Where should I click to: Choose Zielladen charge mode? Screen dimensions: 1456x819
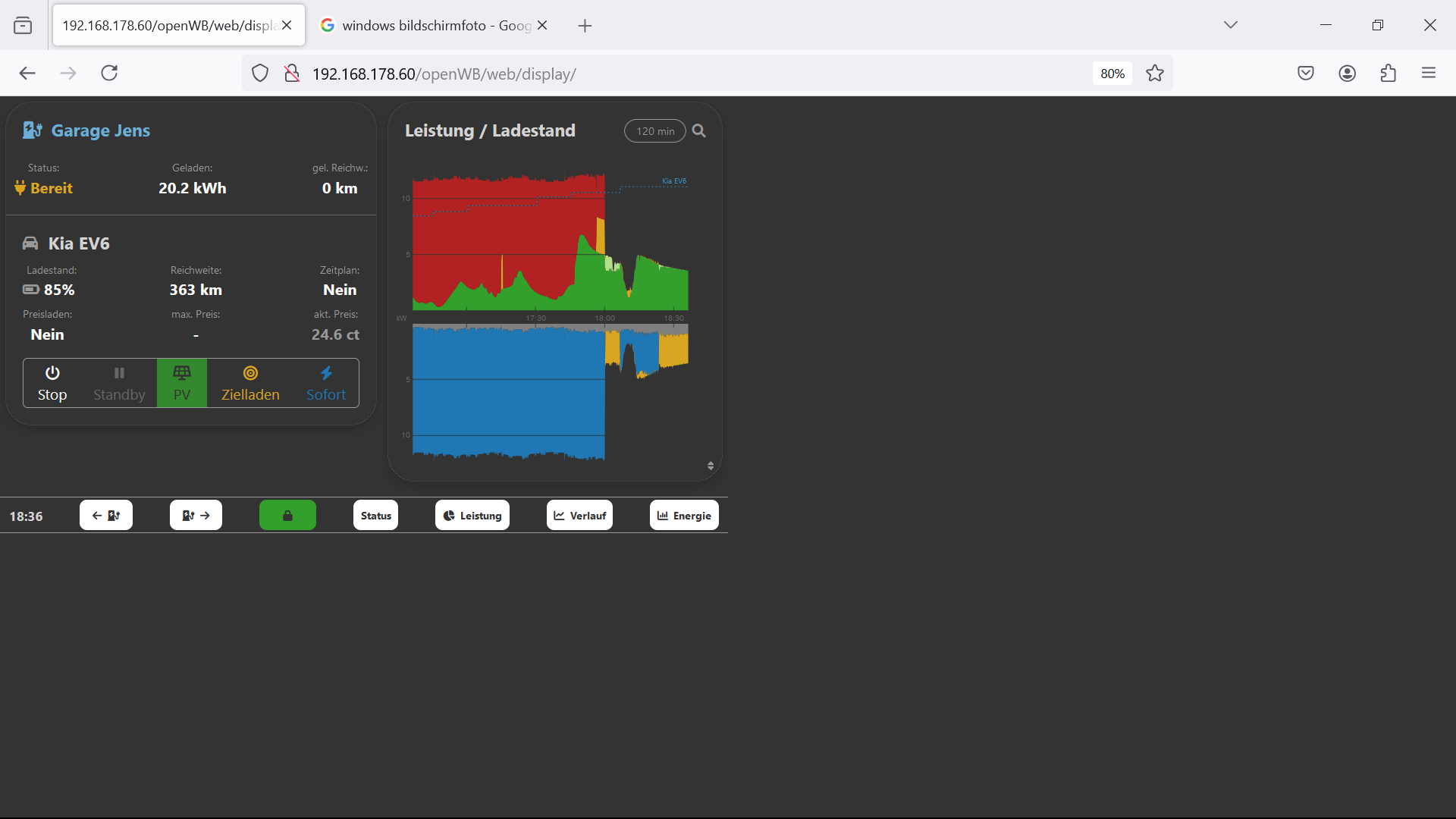pyautogui.click(x=250, y=384)
